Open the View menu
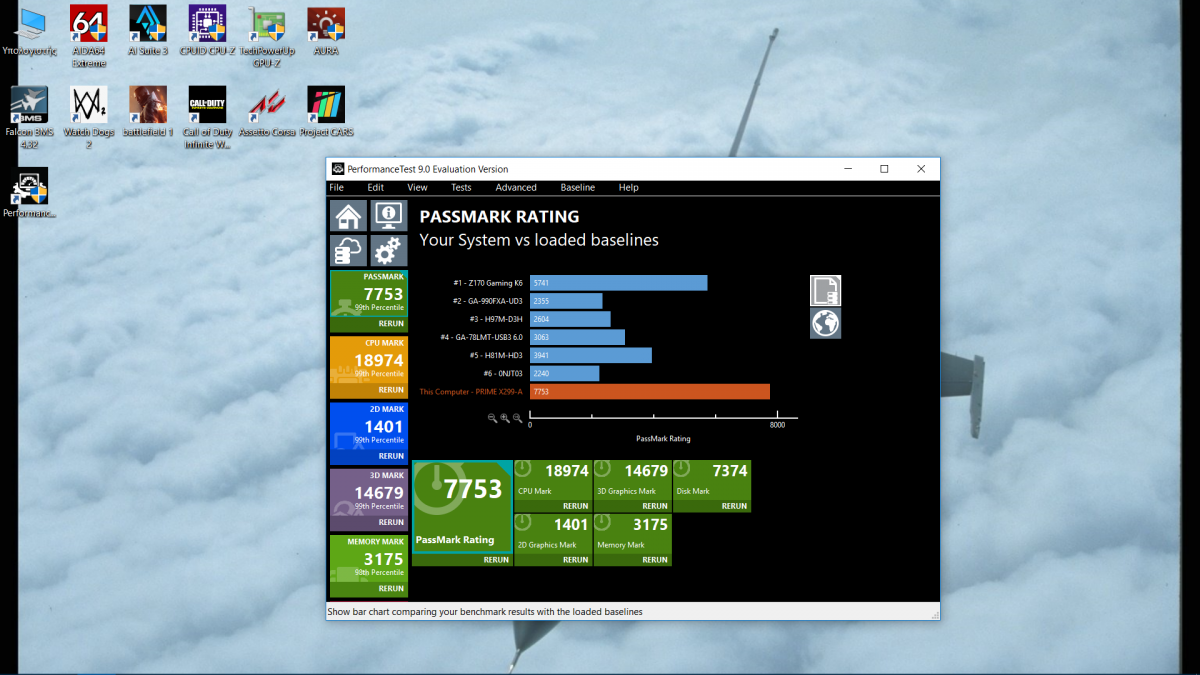Viewport: 1200px width, 675px height. click(x=417, y=187)
